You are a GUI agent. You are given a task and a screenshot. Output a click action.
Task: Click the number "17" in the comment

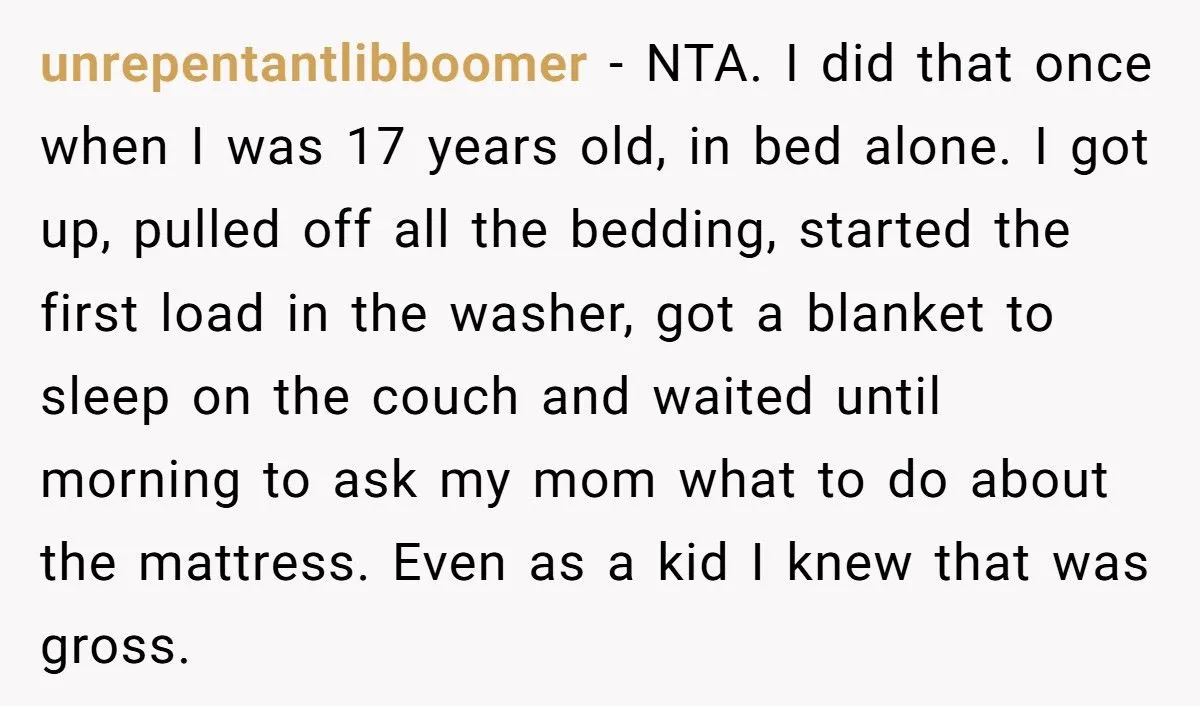(x=377, y=149)
